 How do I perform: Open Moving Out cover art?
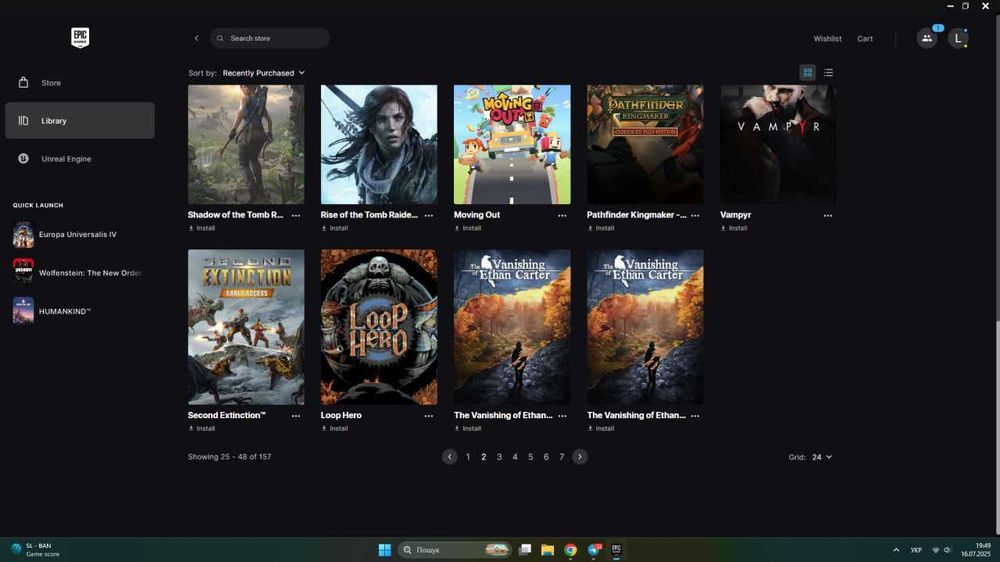click(x=512, y=144)
